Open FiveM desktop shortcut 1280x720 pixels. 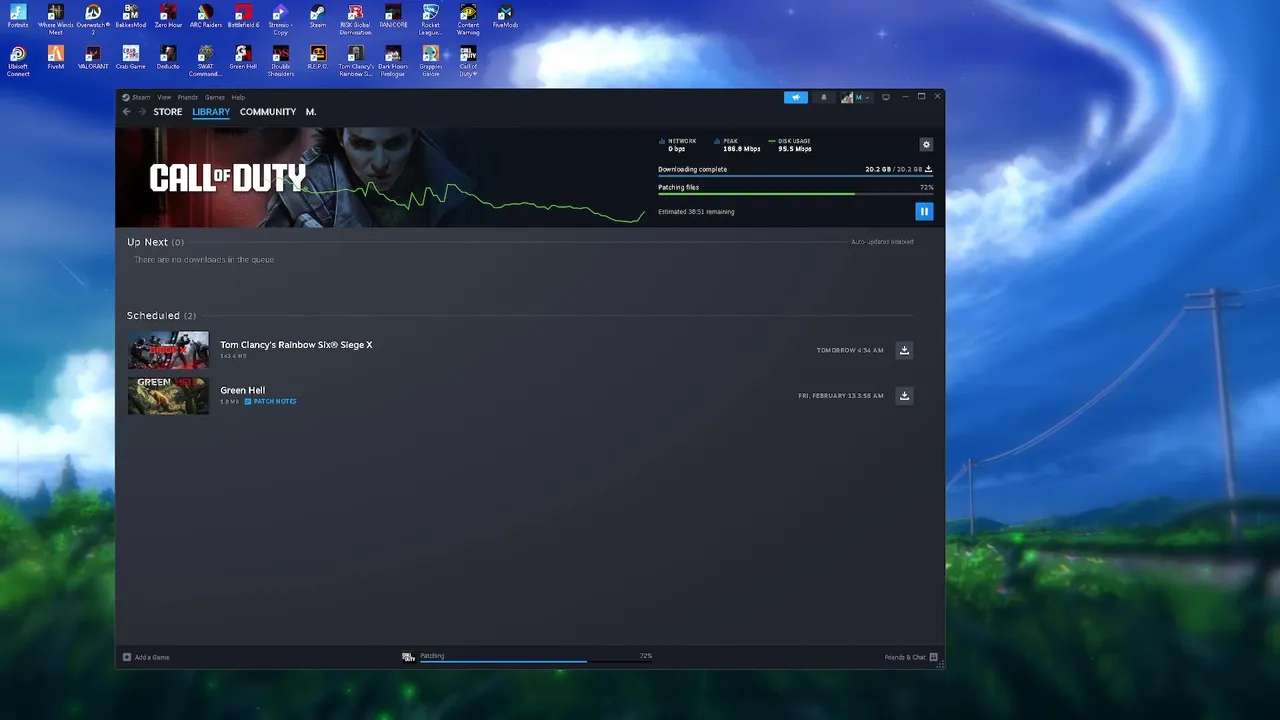click(55, 58)
